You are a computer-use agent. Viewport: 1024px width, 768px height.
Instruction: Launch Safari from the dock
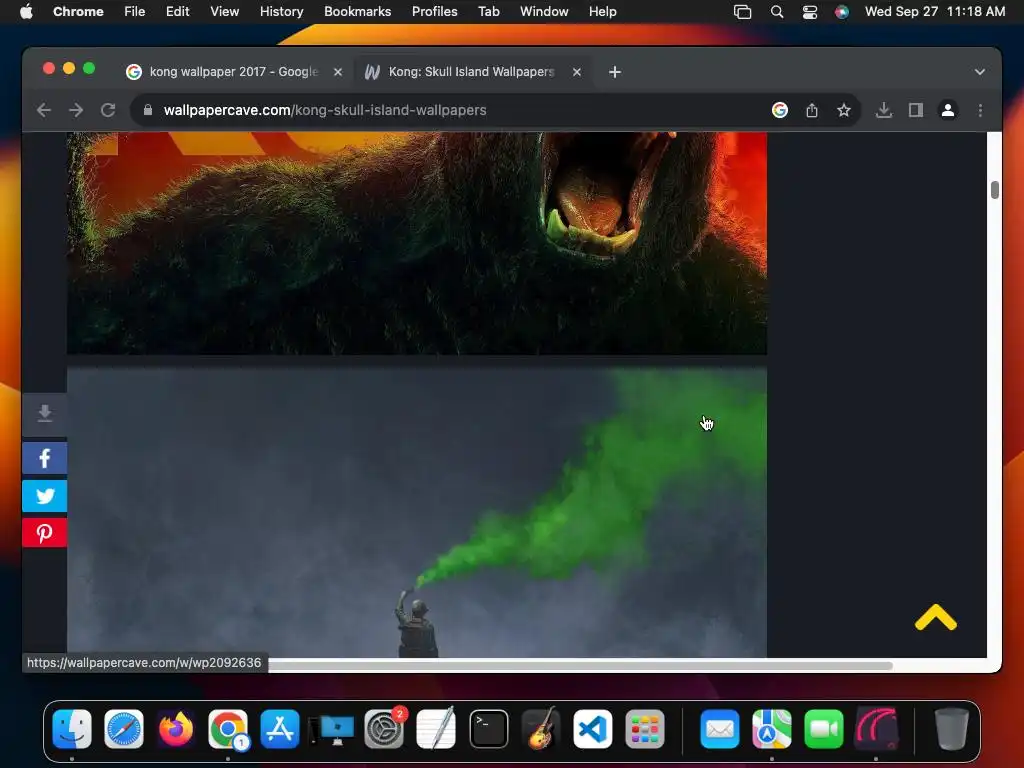(124, 728)
